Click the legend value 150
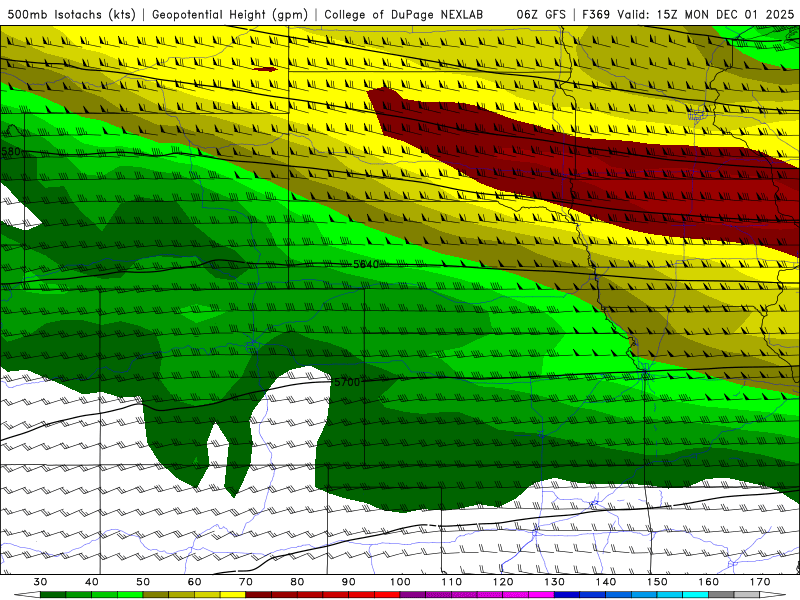 point(657,582)
